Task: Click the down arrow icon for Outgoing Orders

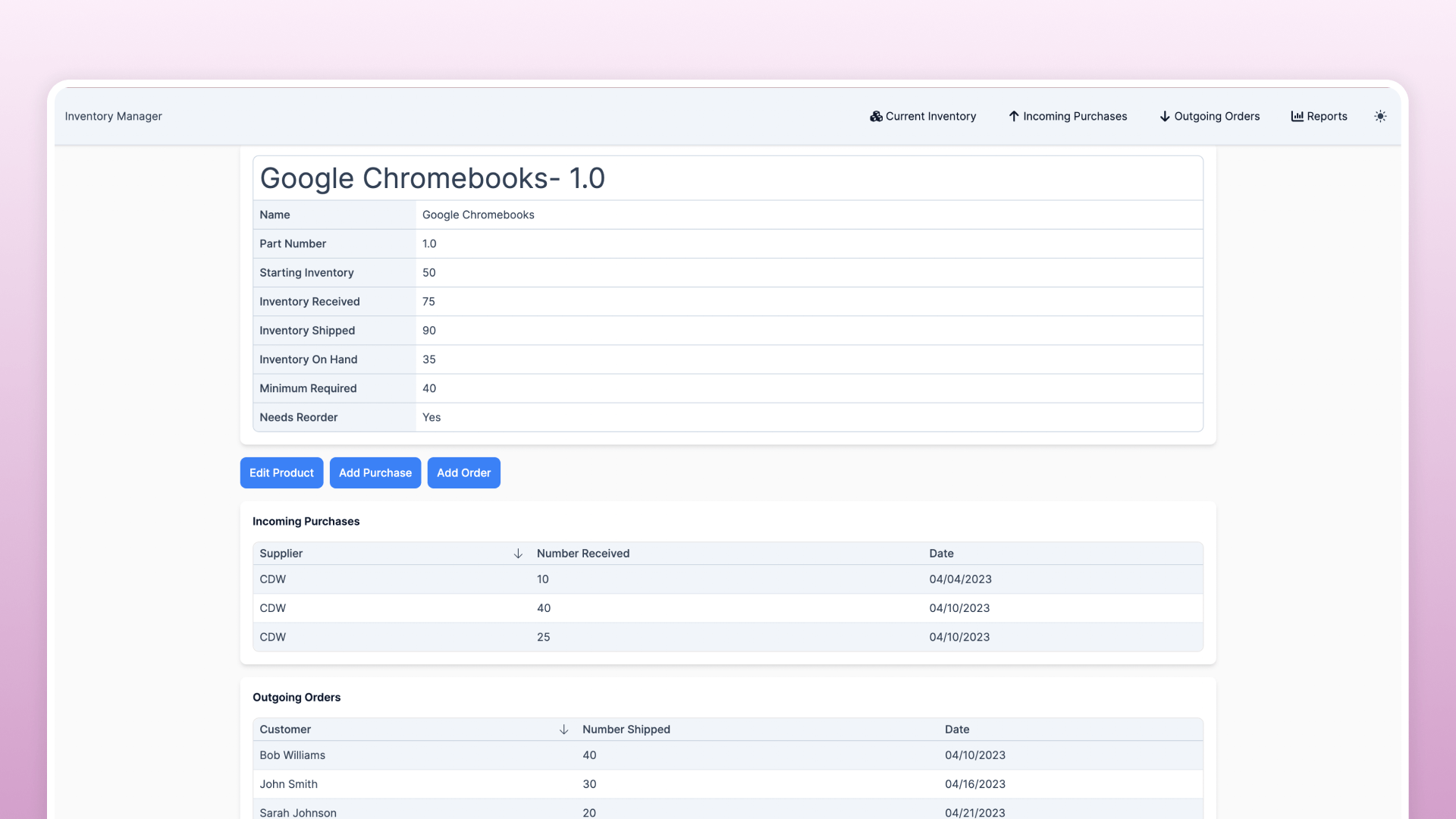Action: tap(1164, 116)
